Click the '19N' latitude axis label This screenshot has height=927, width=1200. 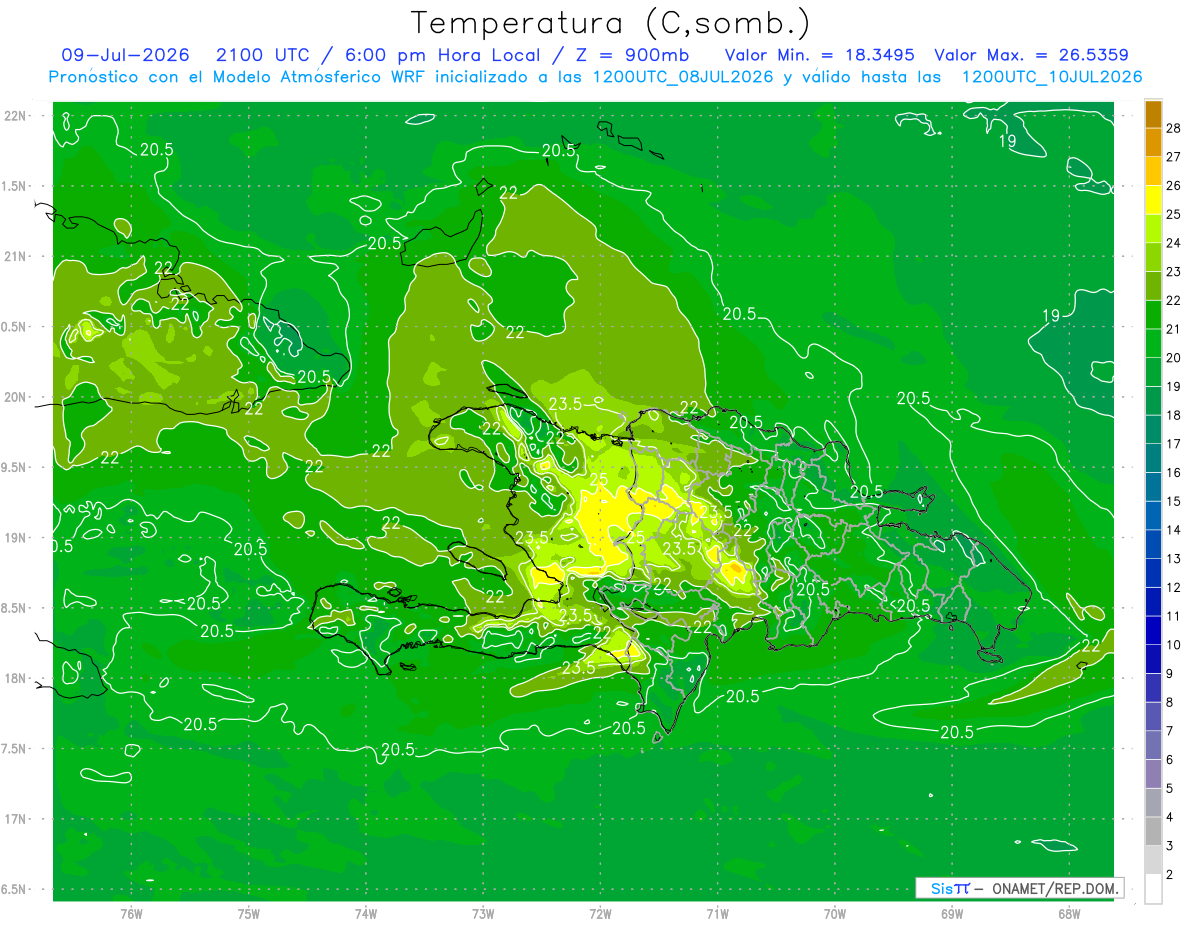point(17,538)
